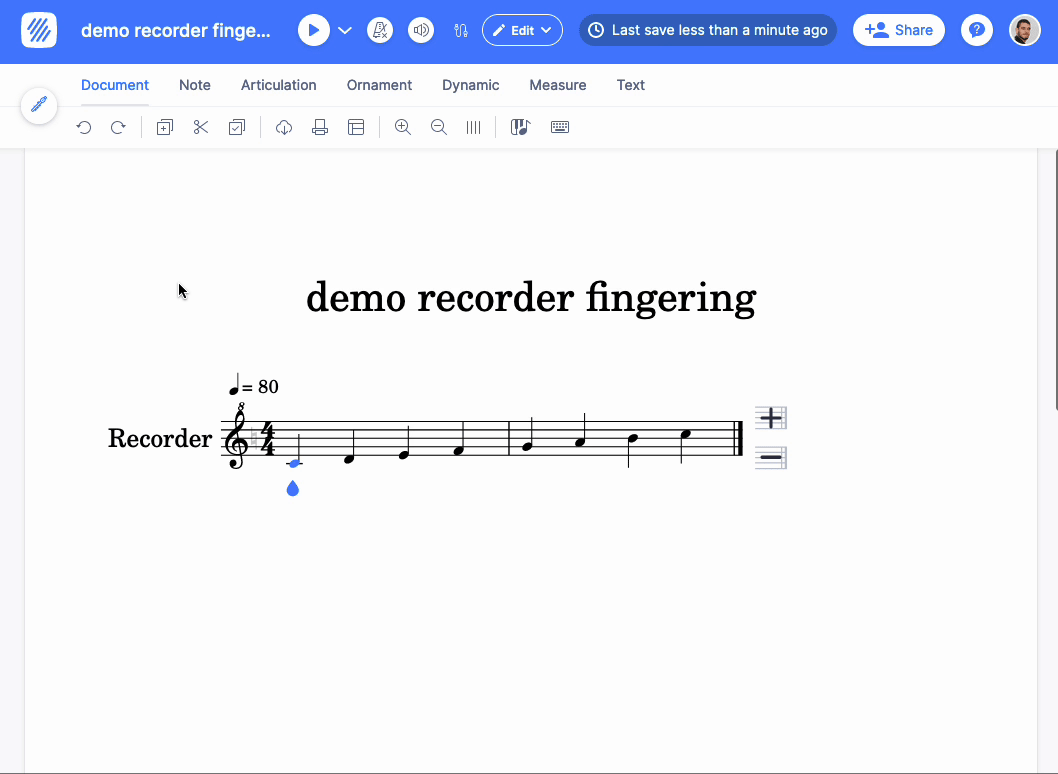The width and height of the screenshot is (1058, 774).
Task: Open the user profile avatar menu
Action: pyautogui.click(x=1024, y=30)
